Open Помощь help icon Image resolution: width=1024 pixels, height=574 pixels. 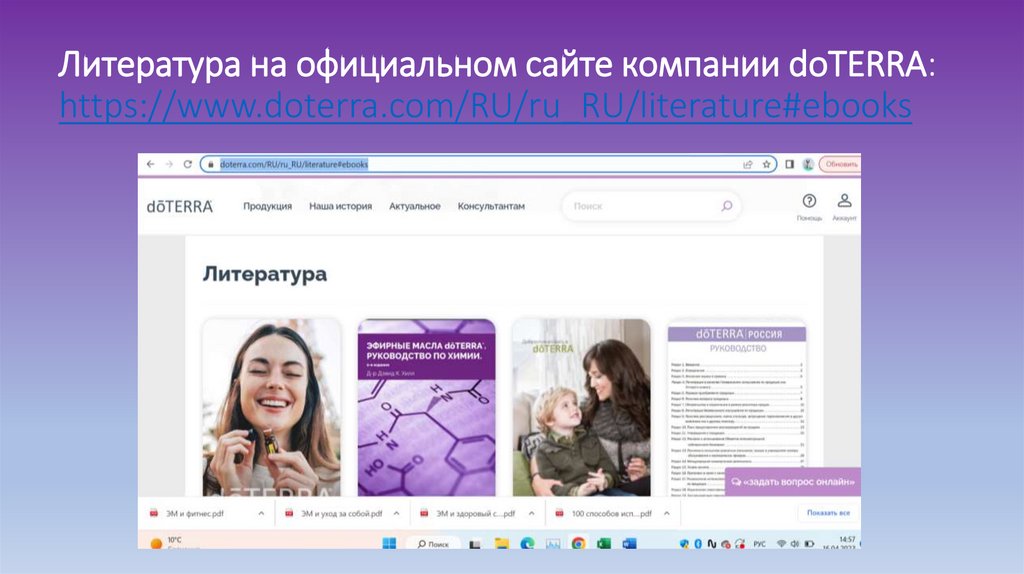tap(809, 207)
